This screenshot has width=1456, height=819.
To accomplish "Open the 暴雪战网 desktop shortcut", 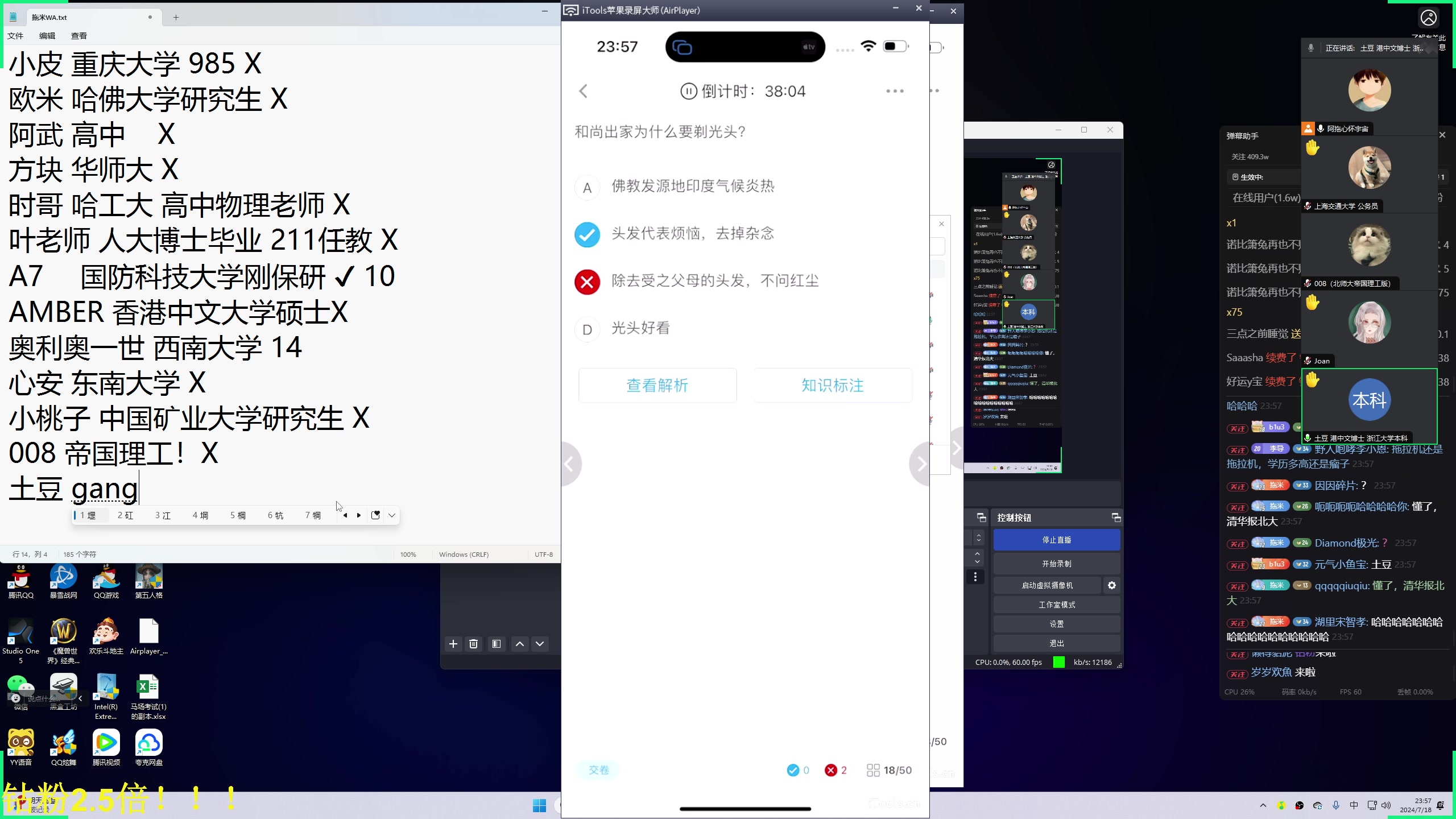I will [x=63, y=581].
